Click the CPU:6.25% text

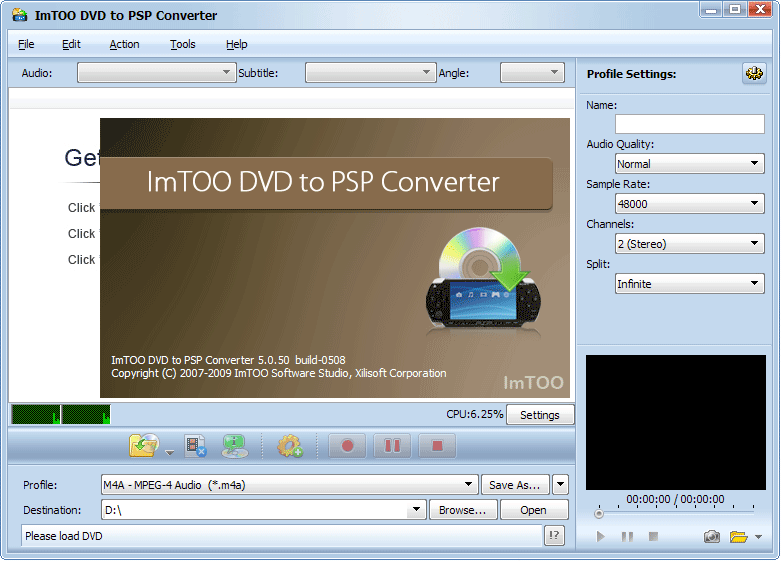click(x=475, y=415)
